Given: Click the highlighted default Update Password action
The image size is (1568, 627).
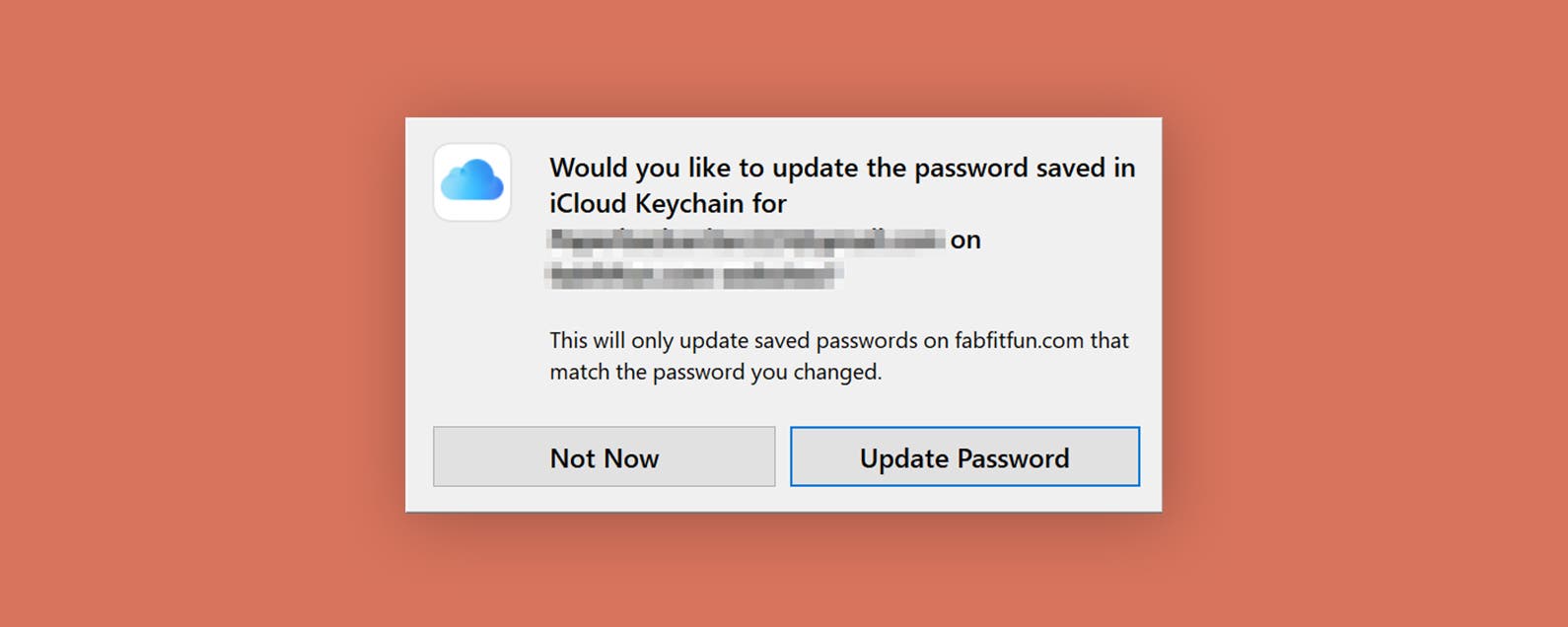Looking at the screenshot, I should (x=963, y=456).
